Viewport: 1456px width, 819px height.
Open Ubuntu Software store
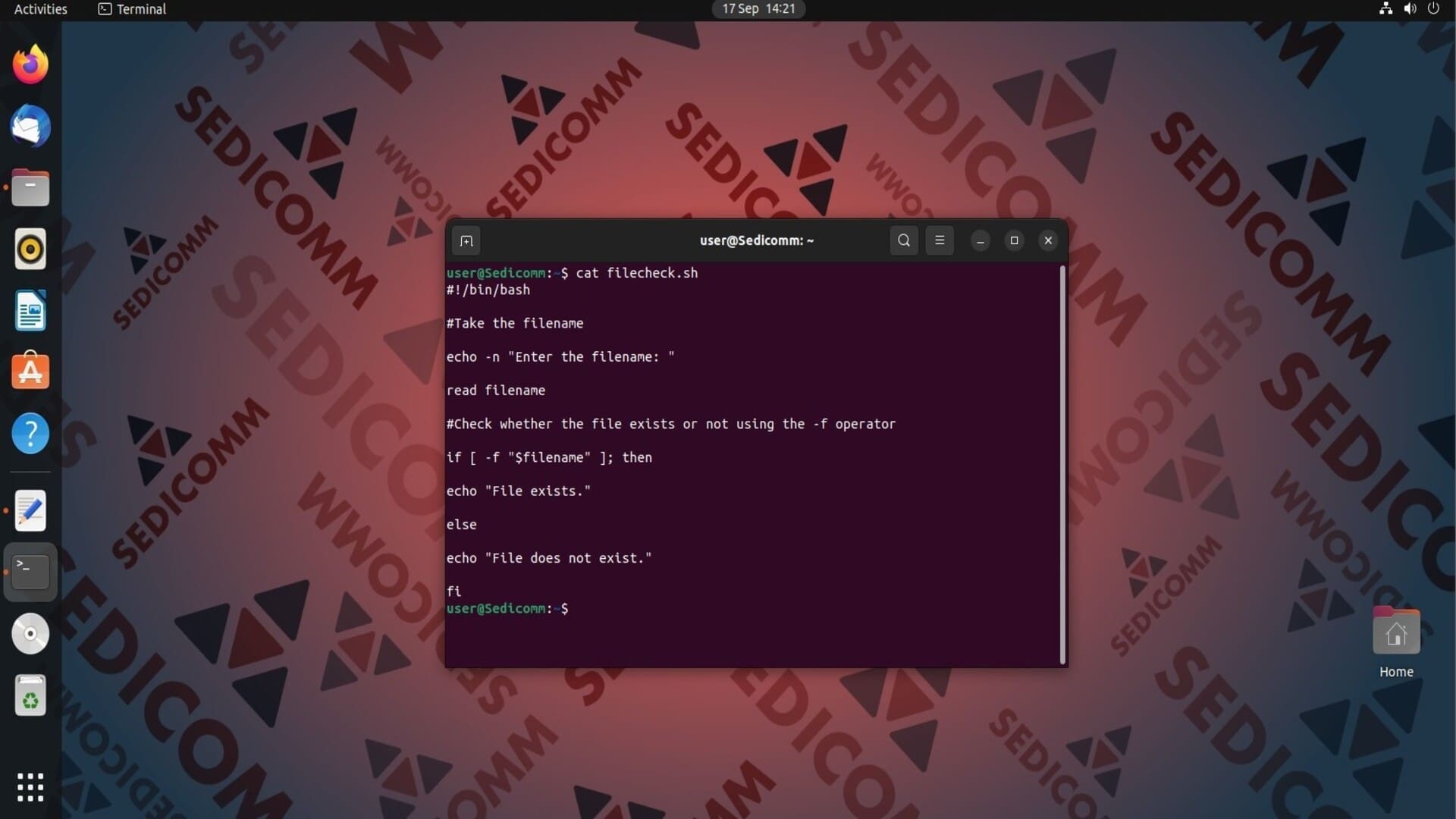pyautogui.click(x=30, y=372)
